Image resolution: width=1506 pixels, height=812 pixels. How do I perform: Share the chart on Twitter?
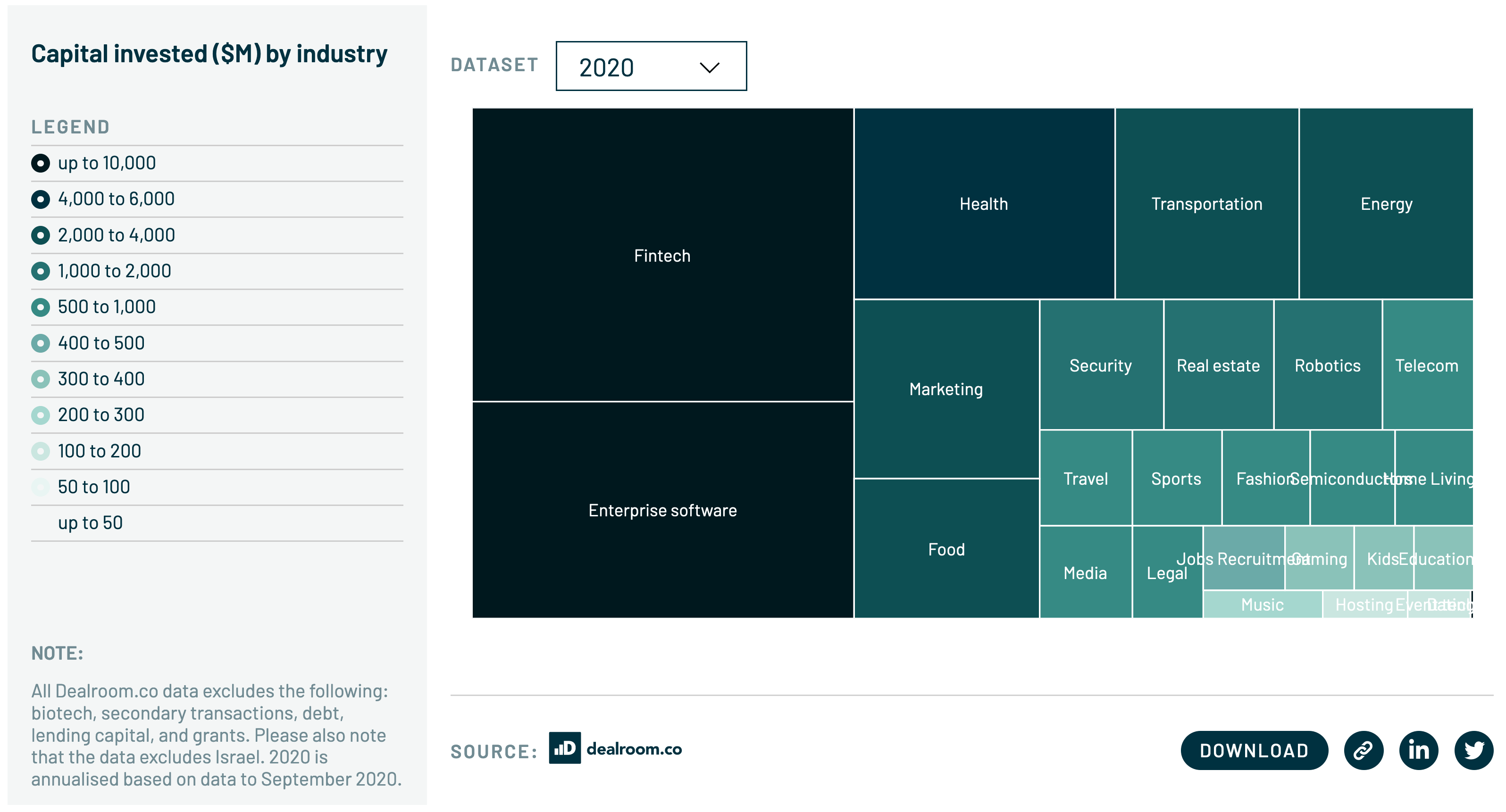click(1473, 750)
